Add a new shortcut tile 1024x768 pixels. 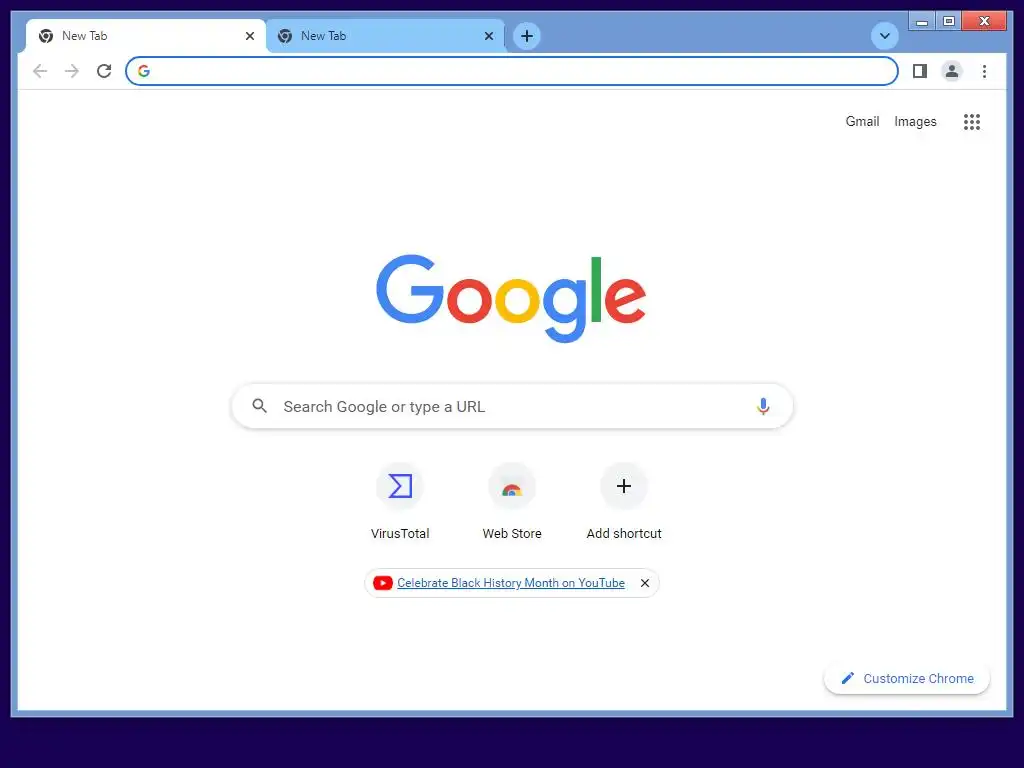point(624,502)
